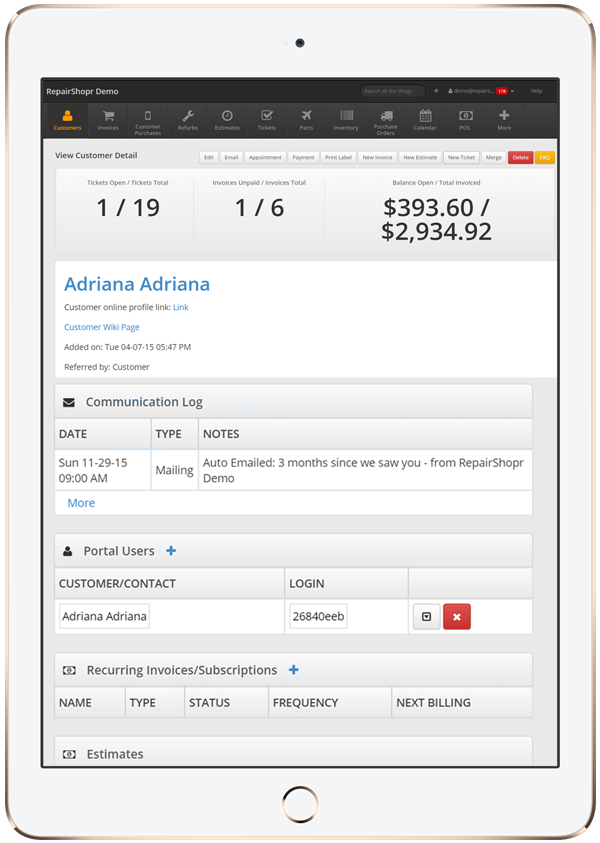Click the '1 / 6' invoices count
The height and width of the screenshot is (843, 600).
coord(259,208)
